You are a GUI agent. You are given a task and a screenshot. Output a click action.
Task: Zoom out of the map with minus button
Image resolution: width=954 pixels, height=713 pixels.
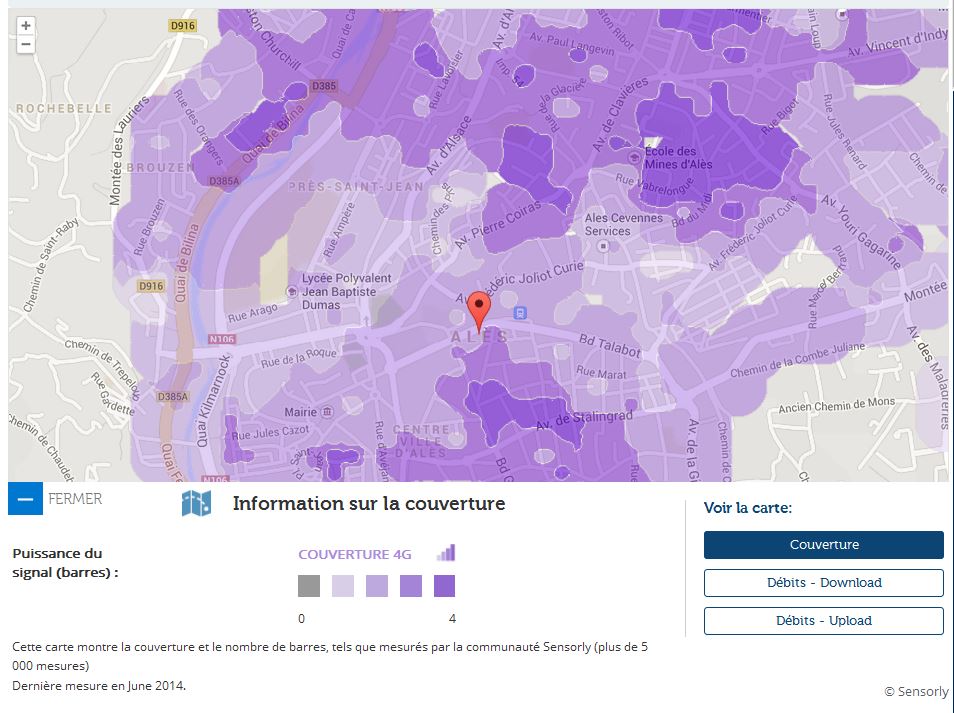(x=26, y=44)
